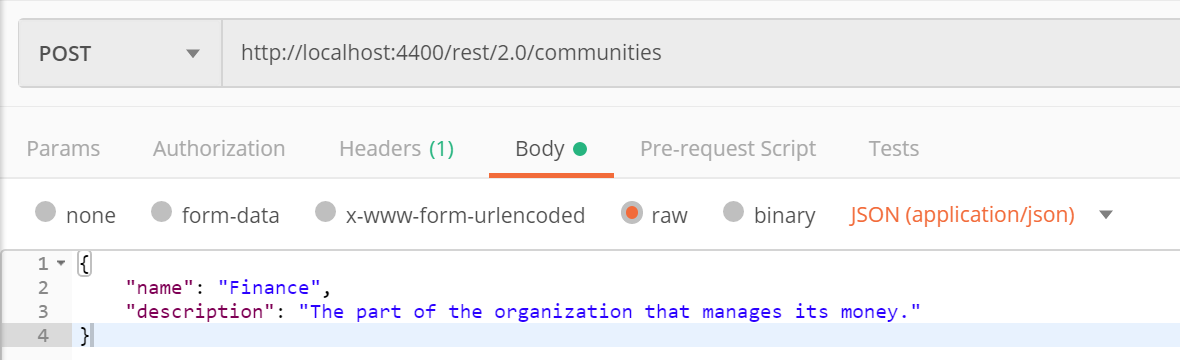The image size is (1180, 360).
Task: Click inside the description string text
Action: tap(610, 311)
